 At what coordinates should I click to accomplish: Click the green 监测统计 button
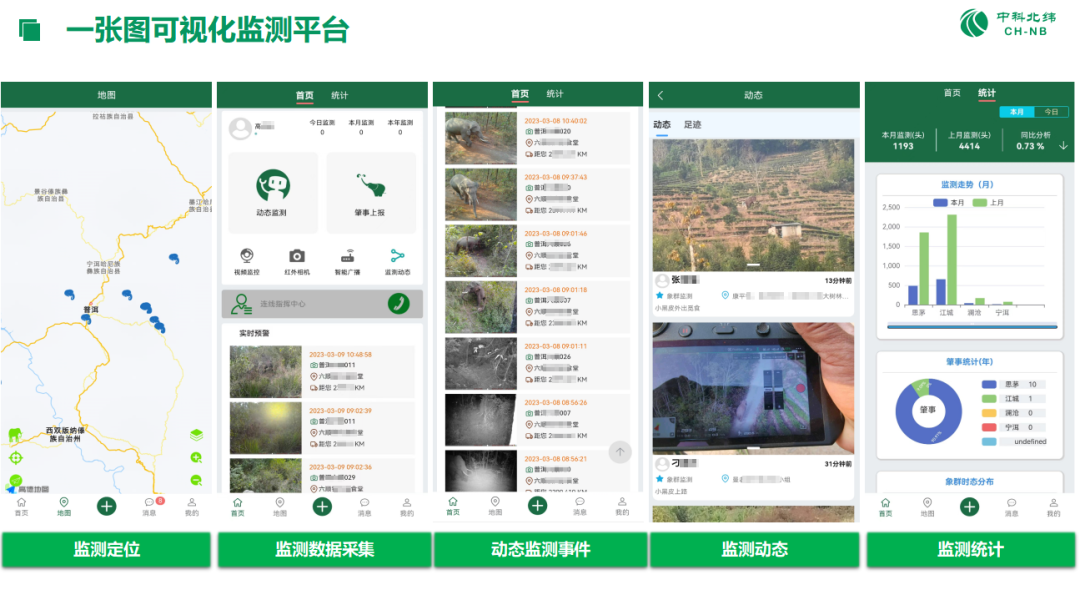point(970,549)
